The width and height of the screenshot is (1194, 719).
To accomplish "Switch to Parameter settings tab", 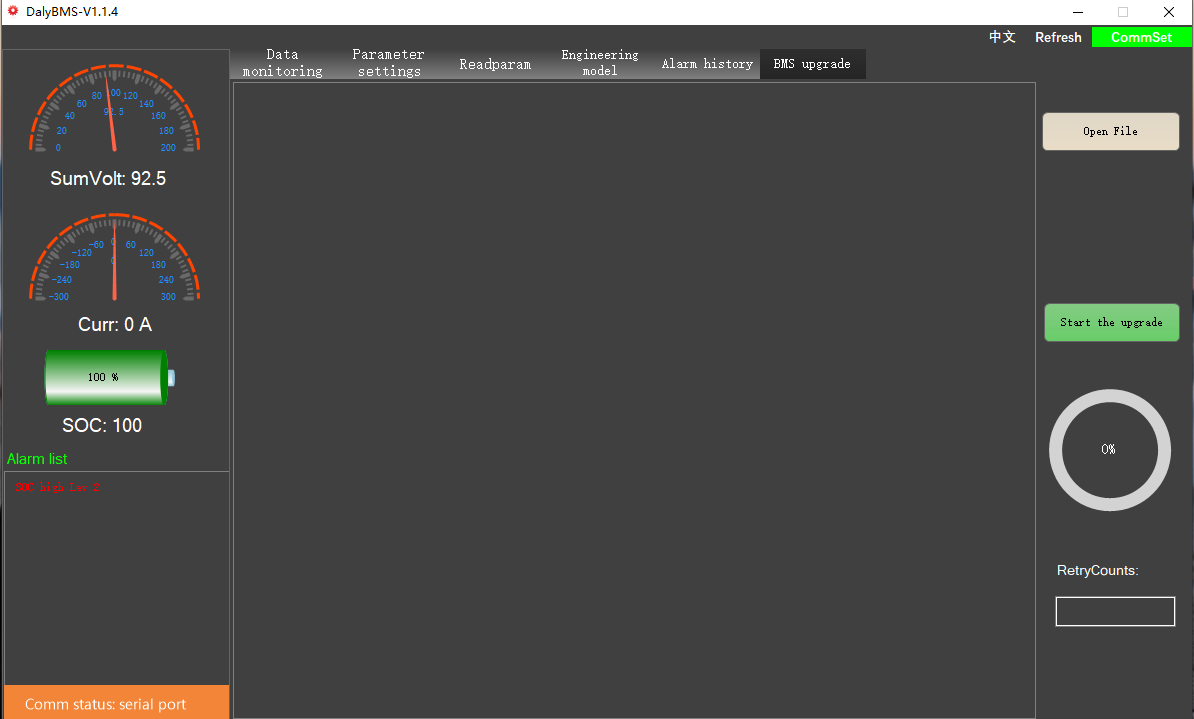I will 389,63.
